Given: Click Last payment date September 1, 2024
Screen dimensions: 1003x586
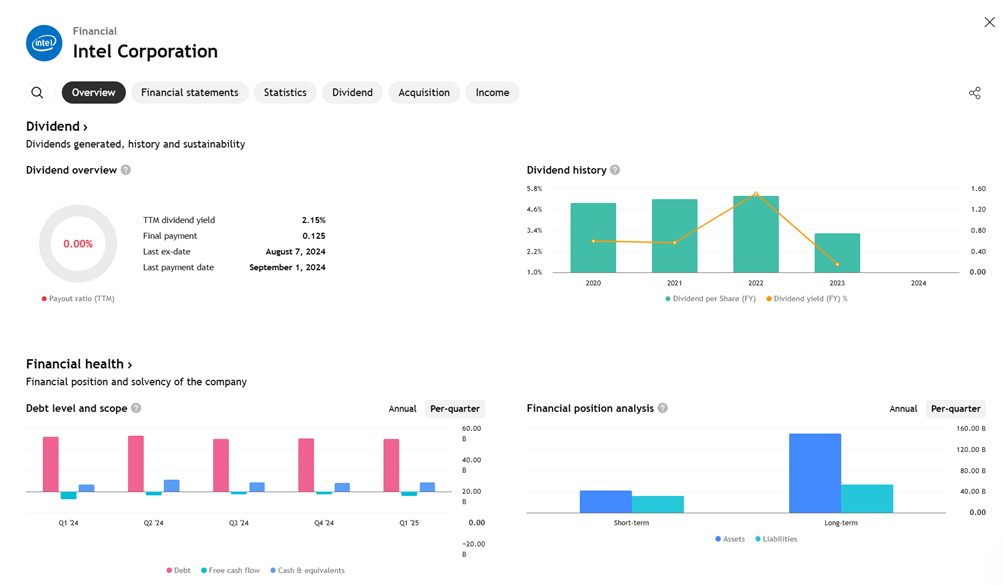Looking at the screenshot, I should point(287,267).
